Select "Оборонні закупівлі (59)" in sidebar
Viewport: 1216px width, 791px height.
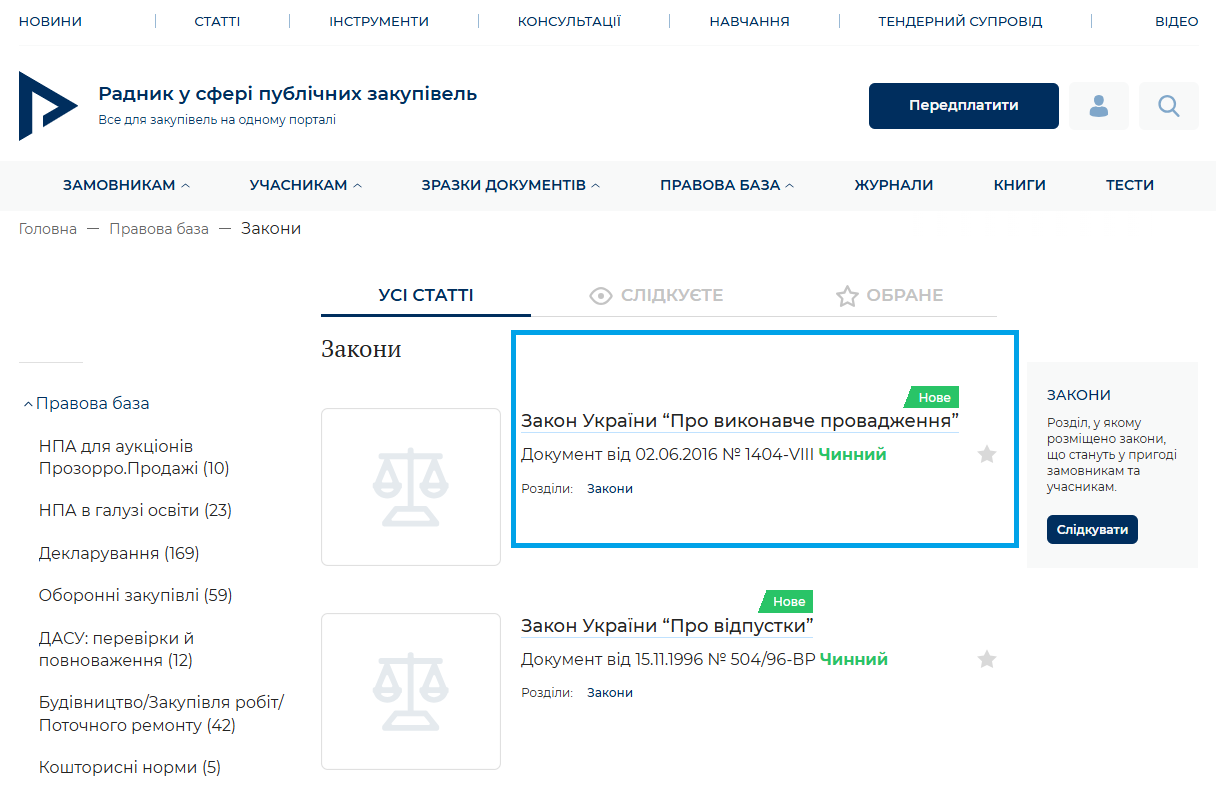[135, 596]
